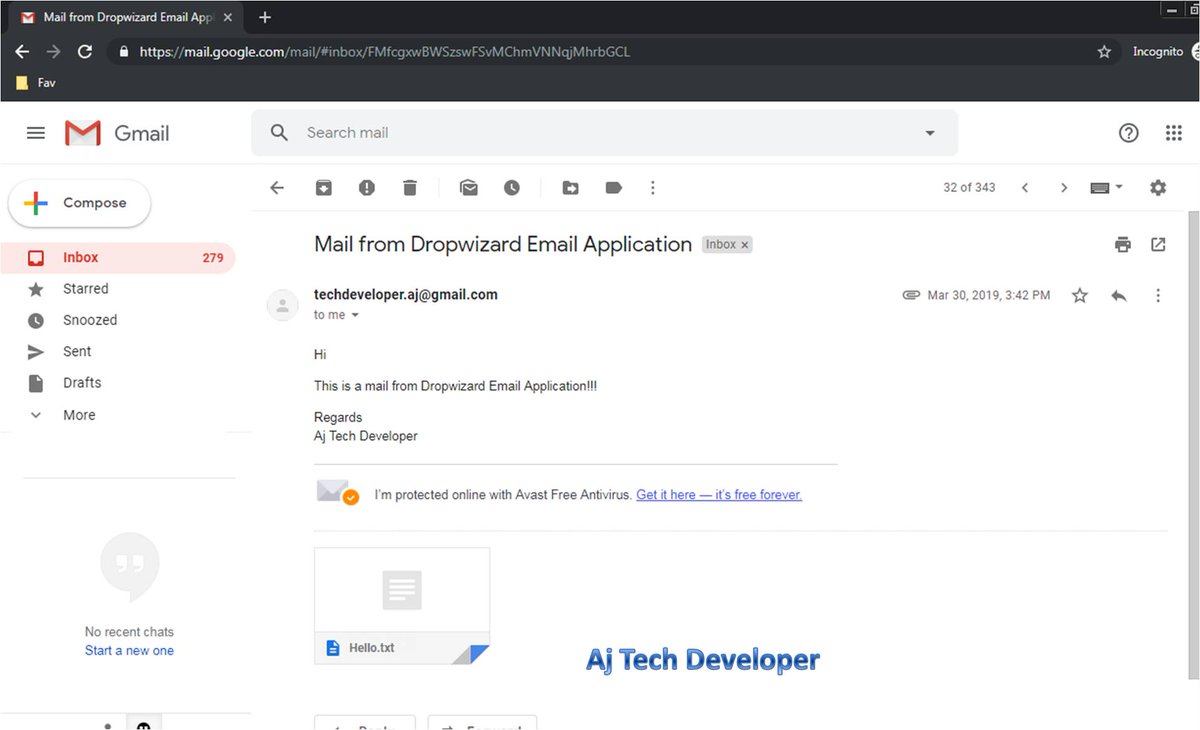Reply to the email using the reply arrow

1118,295
